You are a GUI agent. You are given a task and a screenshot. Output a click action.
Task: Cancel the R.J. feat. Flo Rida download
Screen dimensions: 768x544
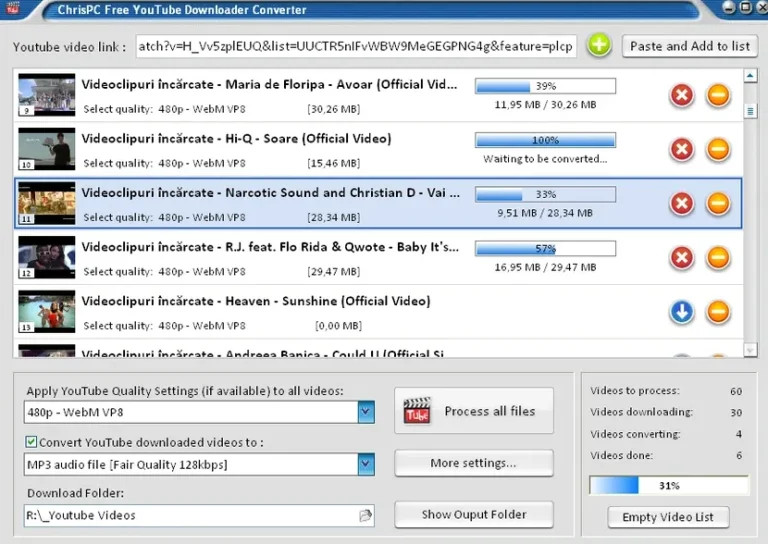pos(682,258)
